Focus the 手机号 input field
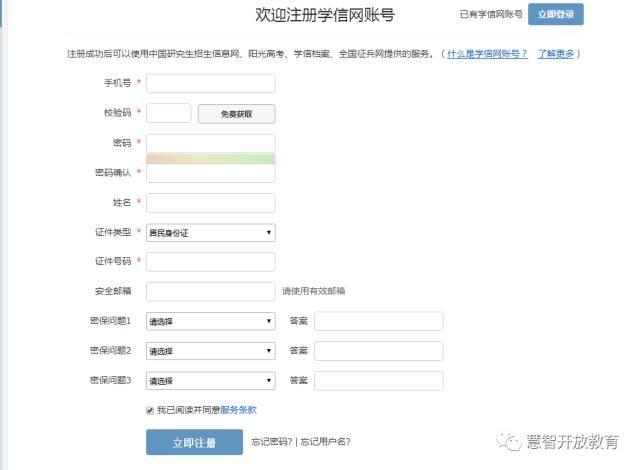The image size is (640, 470). point(211,83)
